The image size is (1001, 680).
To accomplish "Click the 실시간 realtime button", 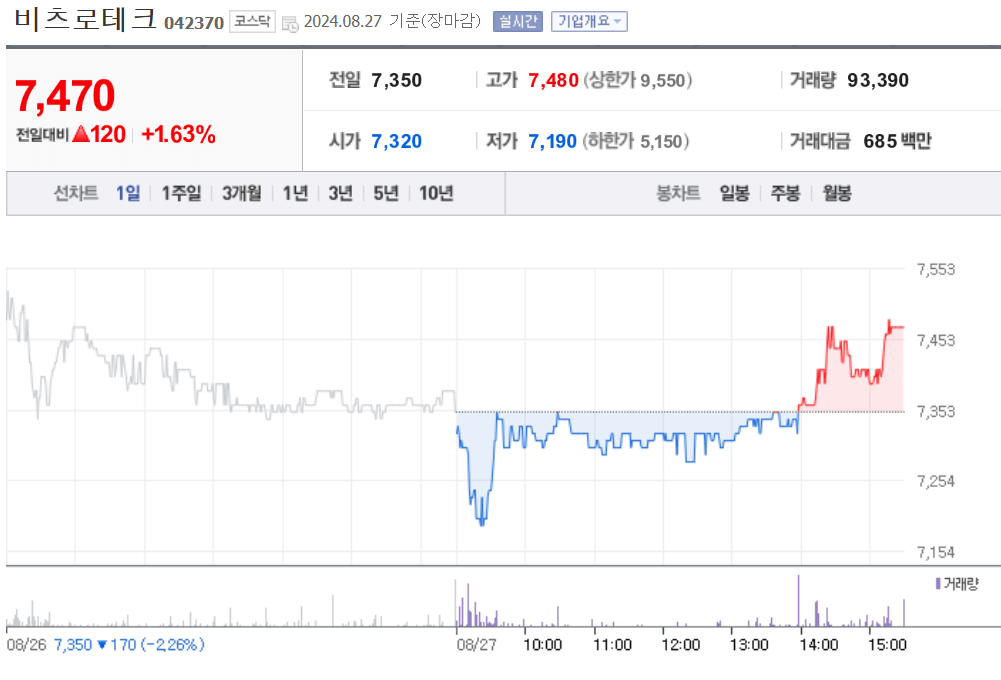I will point(518,22).
